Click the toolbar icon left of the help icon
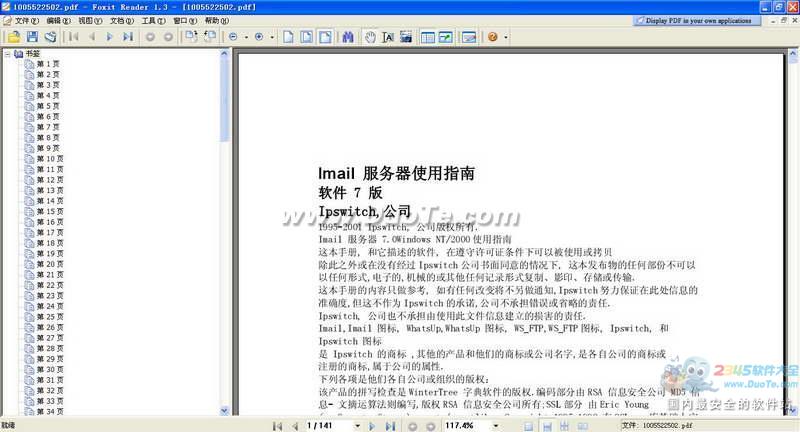The width and height of the screenshot is (800, 432). pyautogui.click(x=468, y=37)
